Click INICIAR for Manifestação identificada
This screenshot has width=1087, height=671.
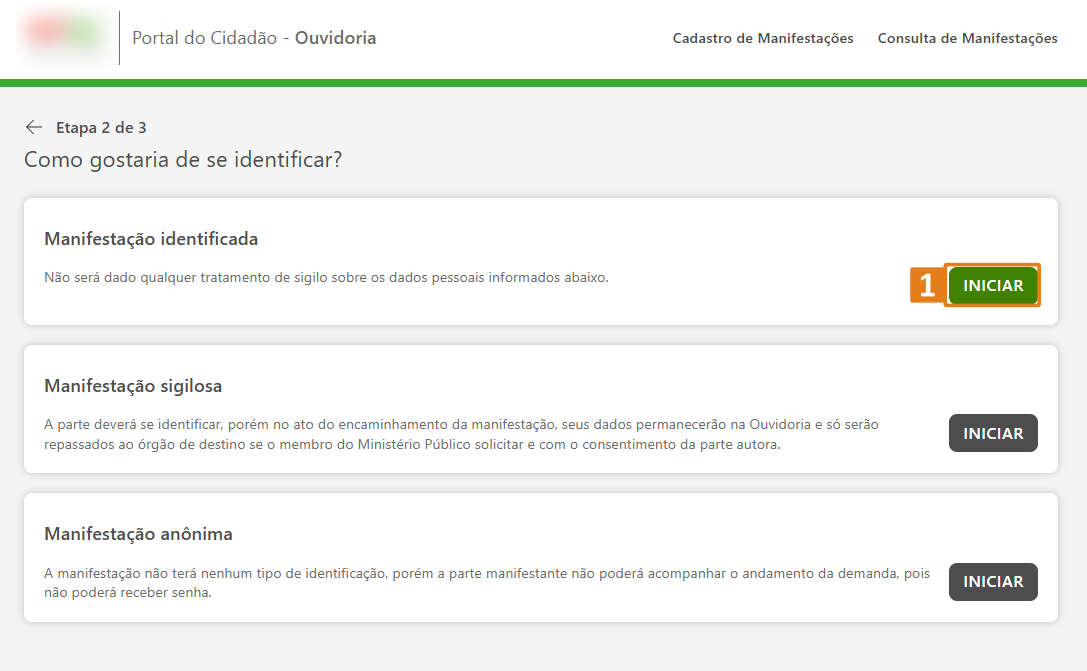point(992,285)
